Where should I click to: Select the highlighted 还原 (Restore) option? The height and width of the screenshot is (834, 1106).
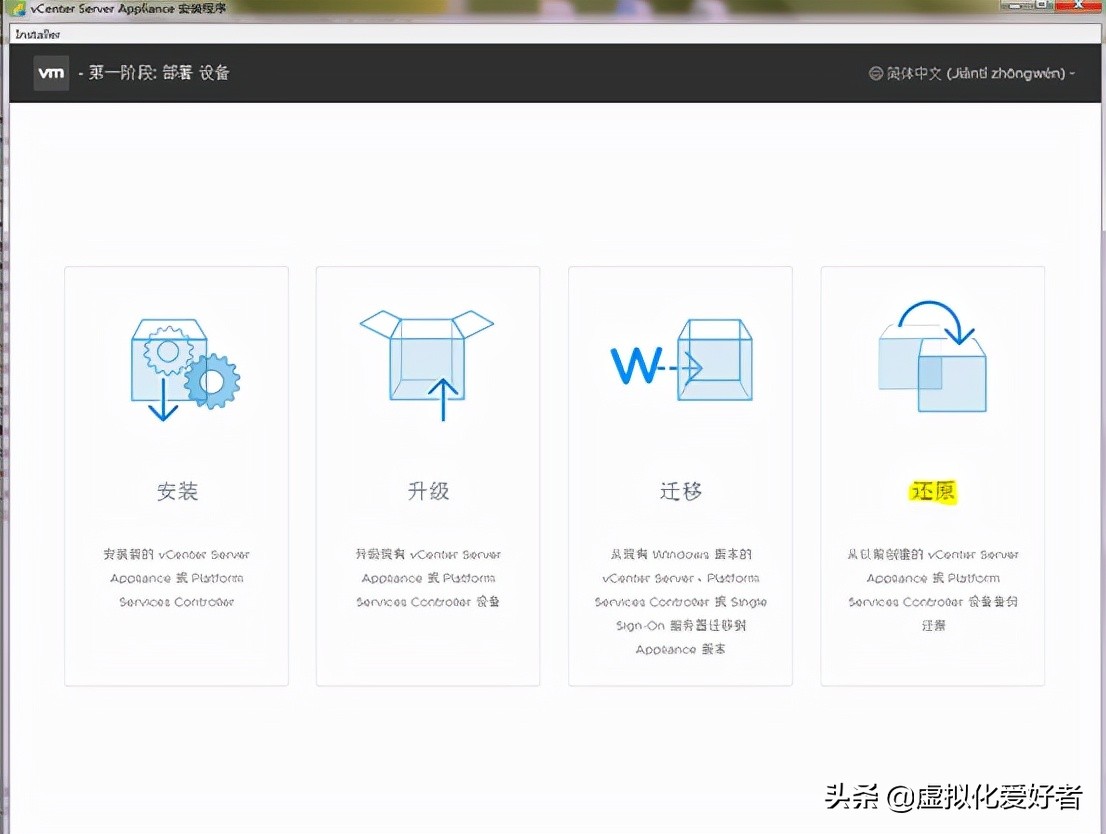932,475
